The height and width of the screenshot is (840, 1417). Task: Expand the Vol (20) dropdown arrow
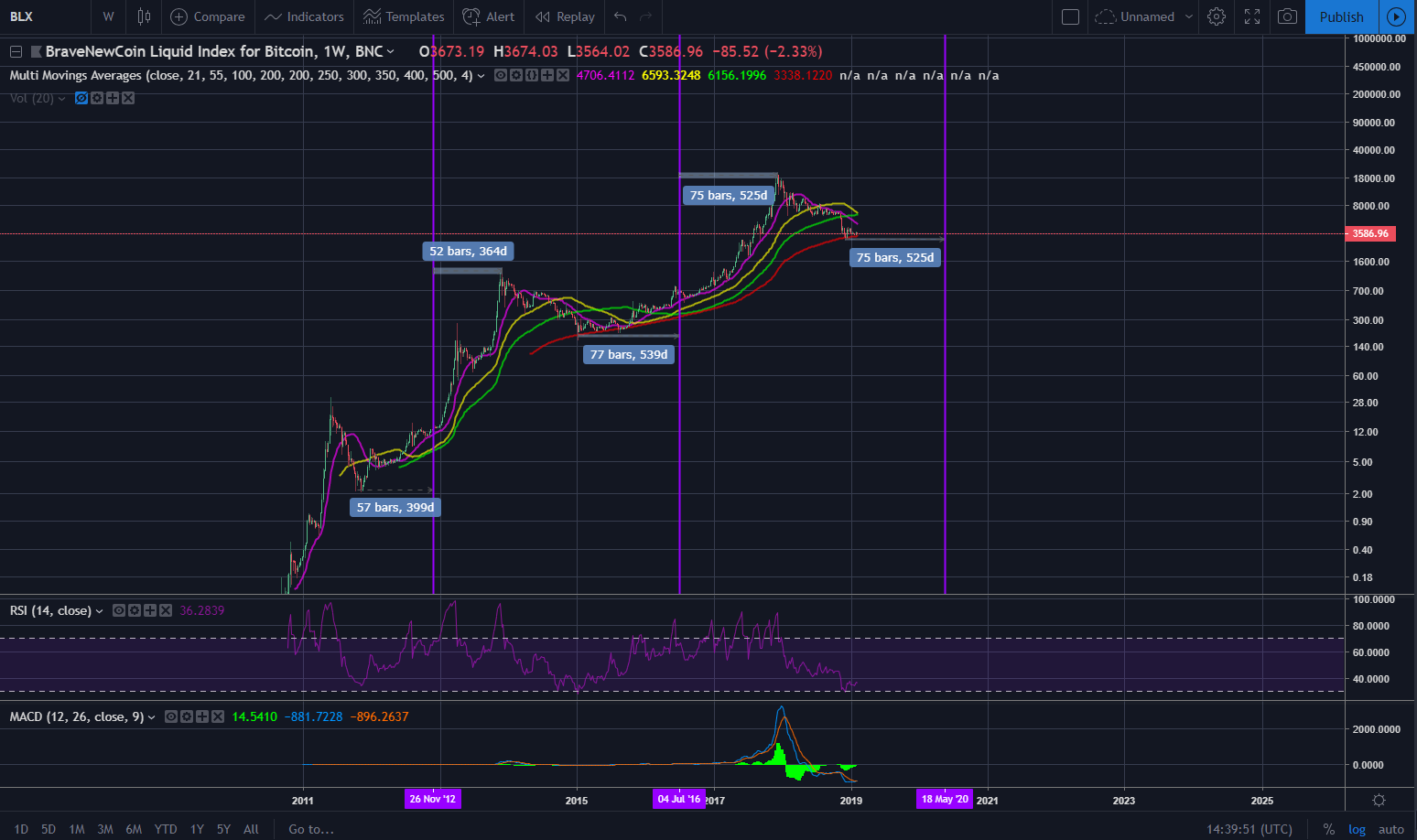(x=62, y=99)
